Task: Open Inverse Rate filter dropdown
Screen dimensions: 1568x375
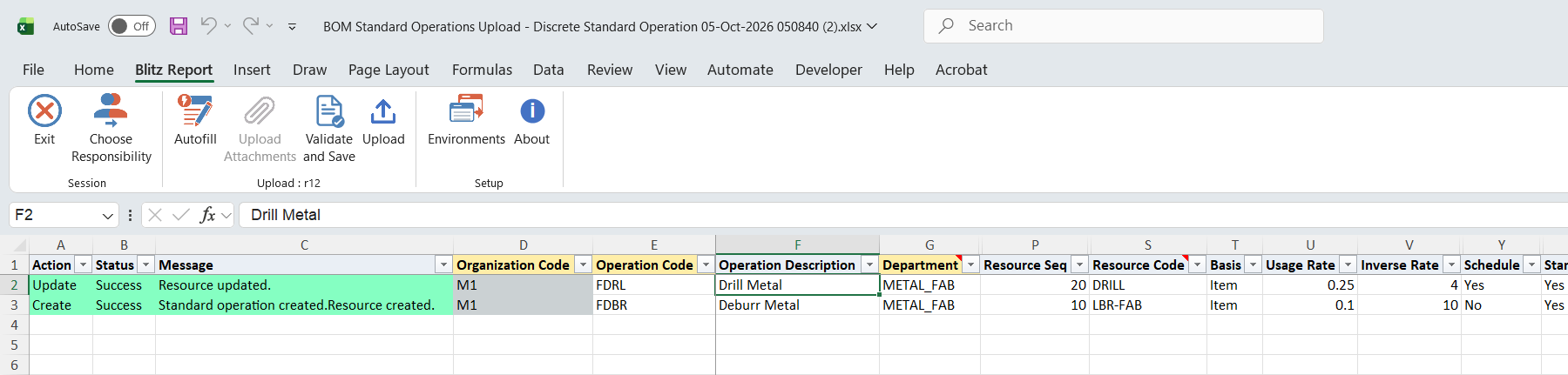Action: tap(1451, 265)
